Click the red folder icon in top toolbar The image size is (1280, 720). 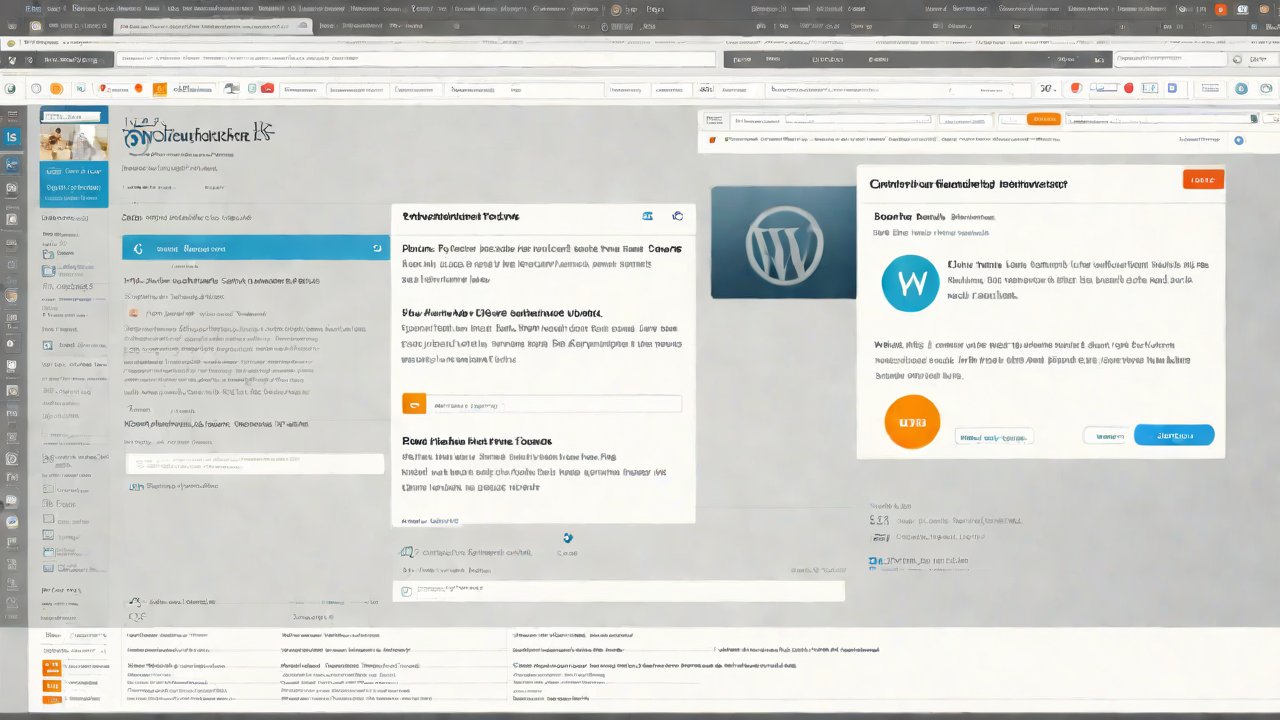click(x=267, y=89)
